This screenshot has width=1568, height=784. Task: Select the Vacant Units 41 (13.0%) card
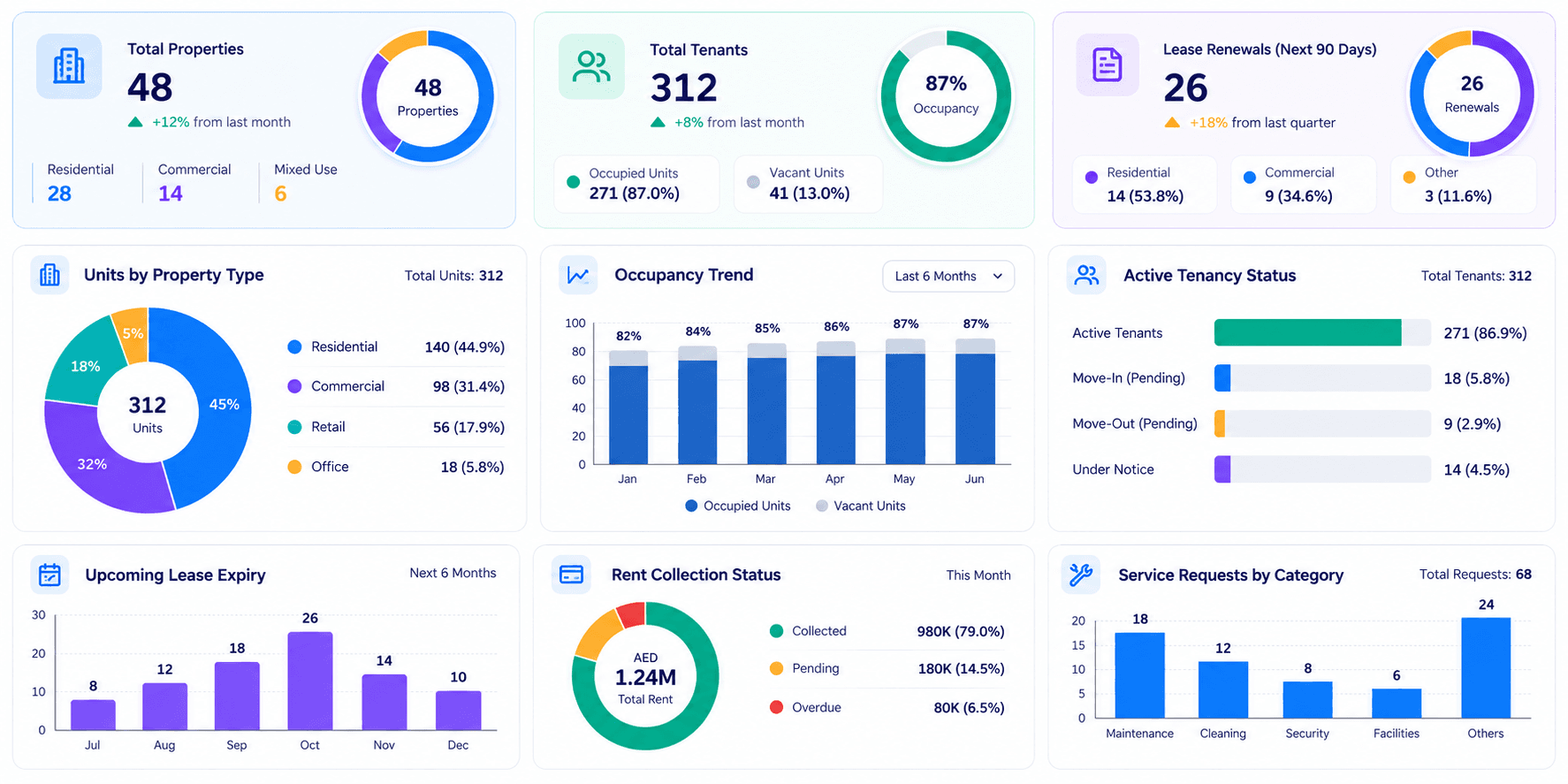[x=808, y=184]
